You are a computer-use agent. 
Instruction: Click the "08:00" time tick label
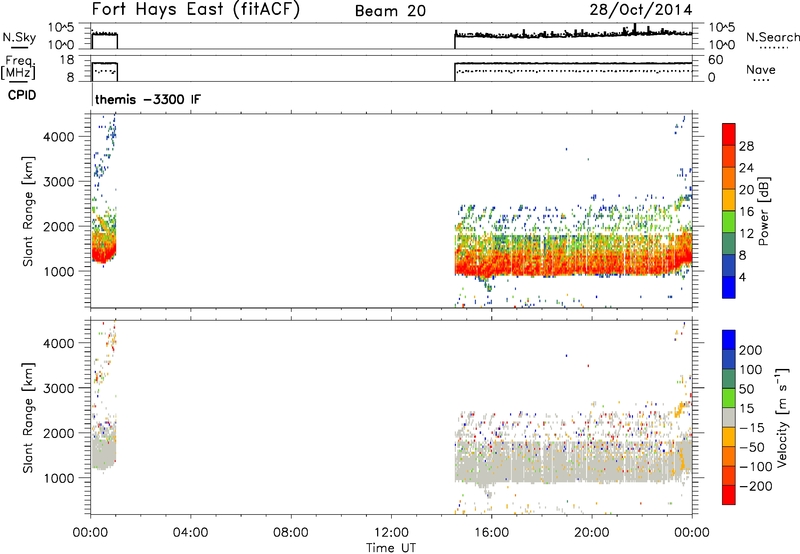(291, 533)
